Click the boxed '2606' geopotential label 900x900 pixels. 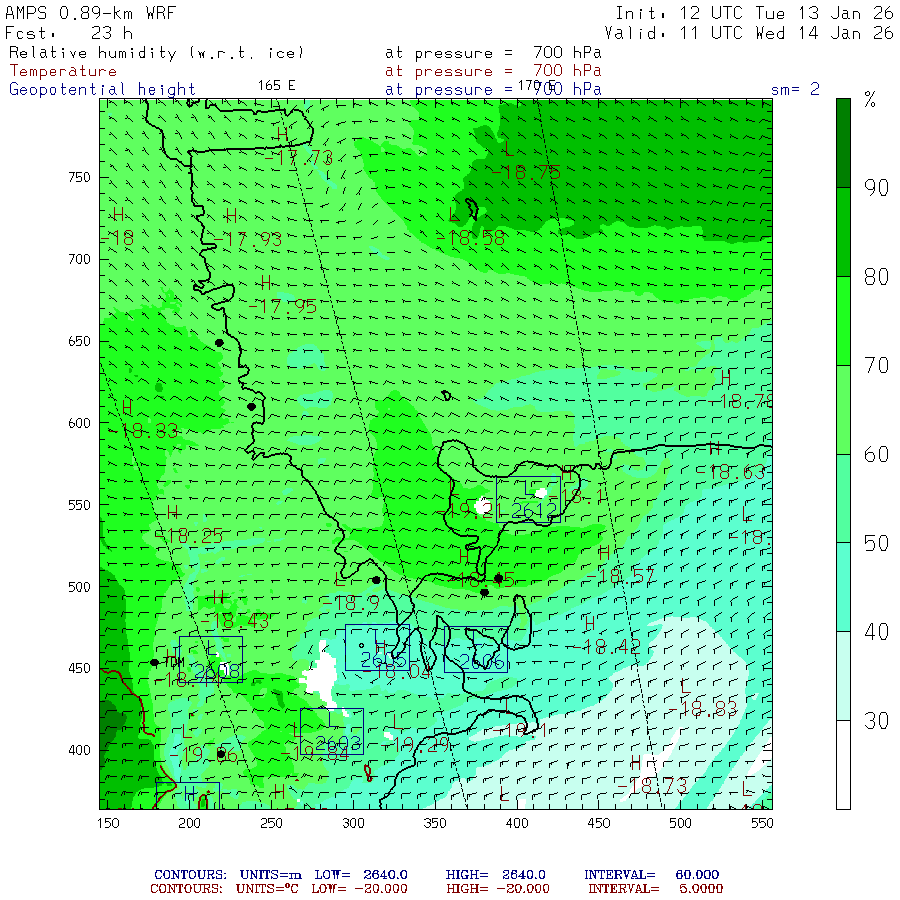482,662
